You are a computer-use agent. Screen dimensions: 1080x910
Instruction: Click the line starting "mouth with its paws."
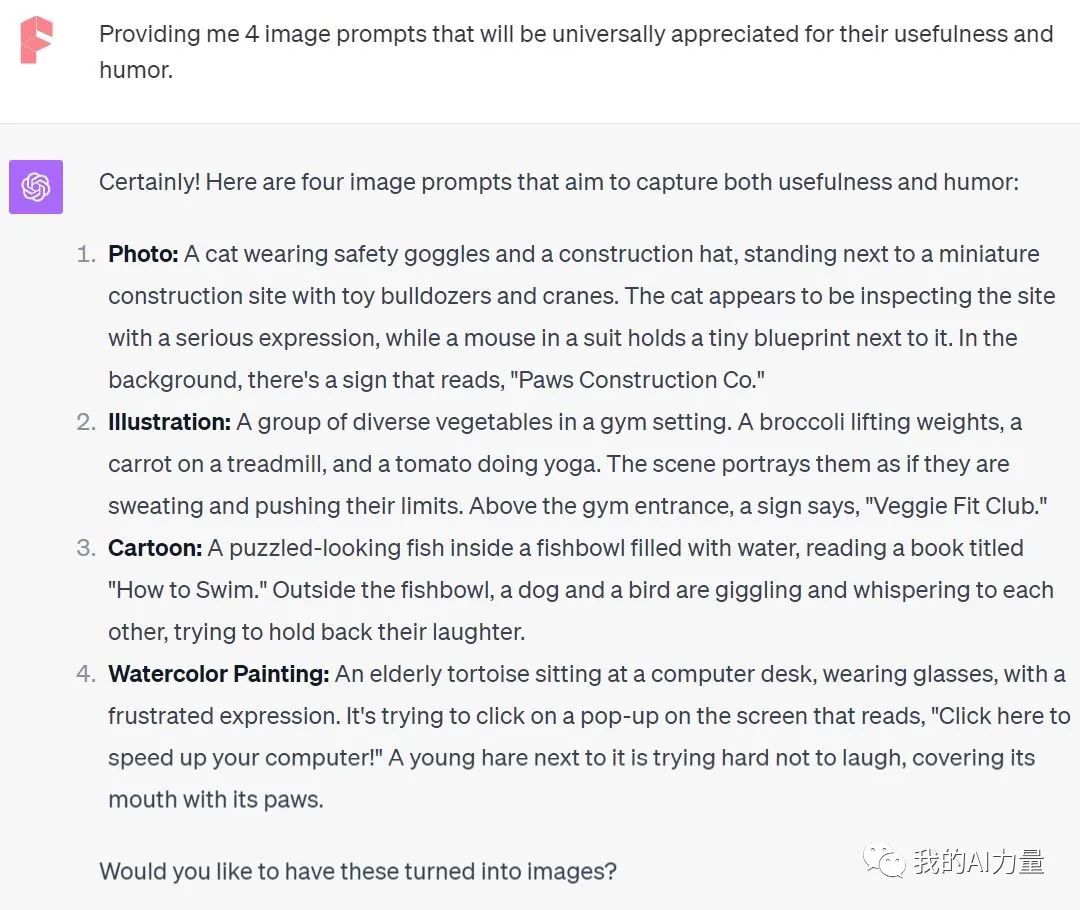[215, 800]
